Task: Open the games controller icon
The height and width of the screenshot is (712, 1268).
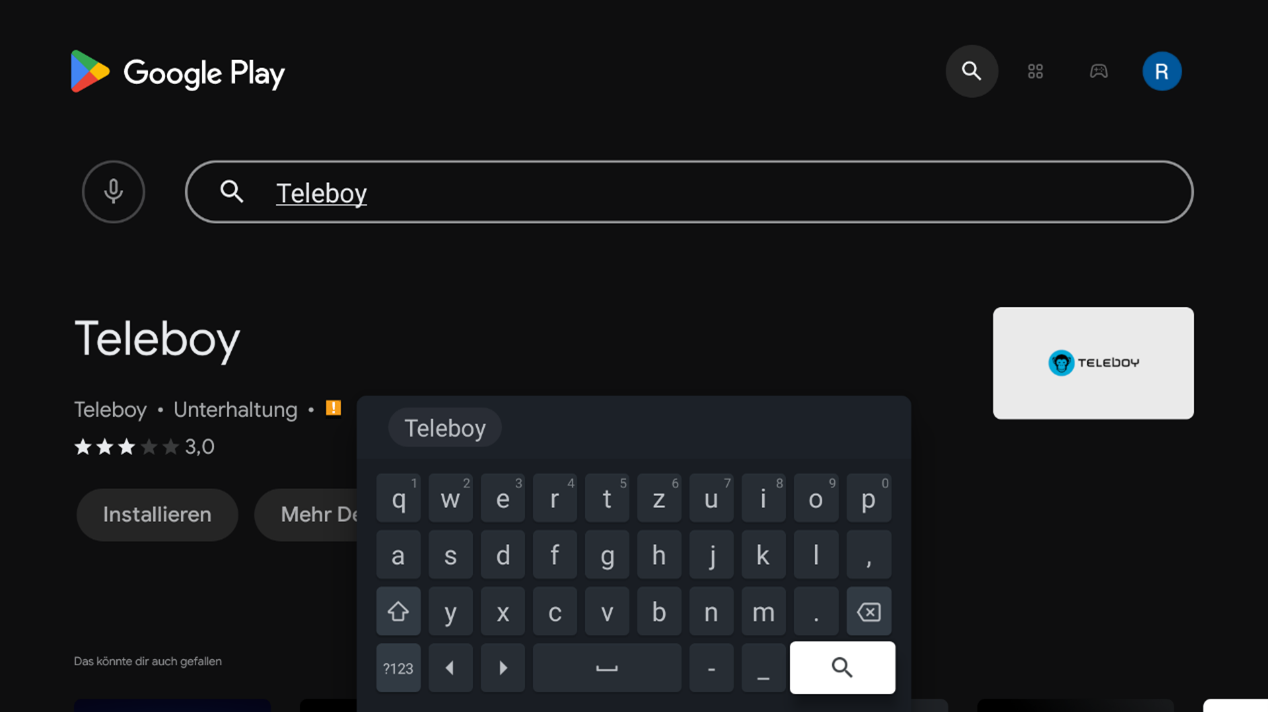Action: pyautogui.click(x=1098, y=71)
